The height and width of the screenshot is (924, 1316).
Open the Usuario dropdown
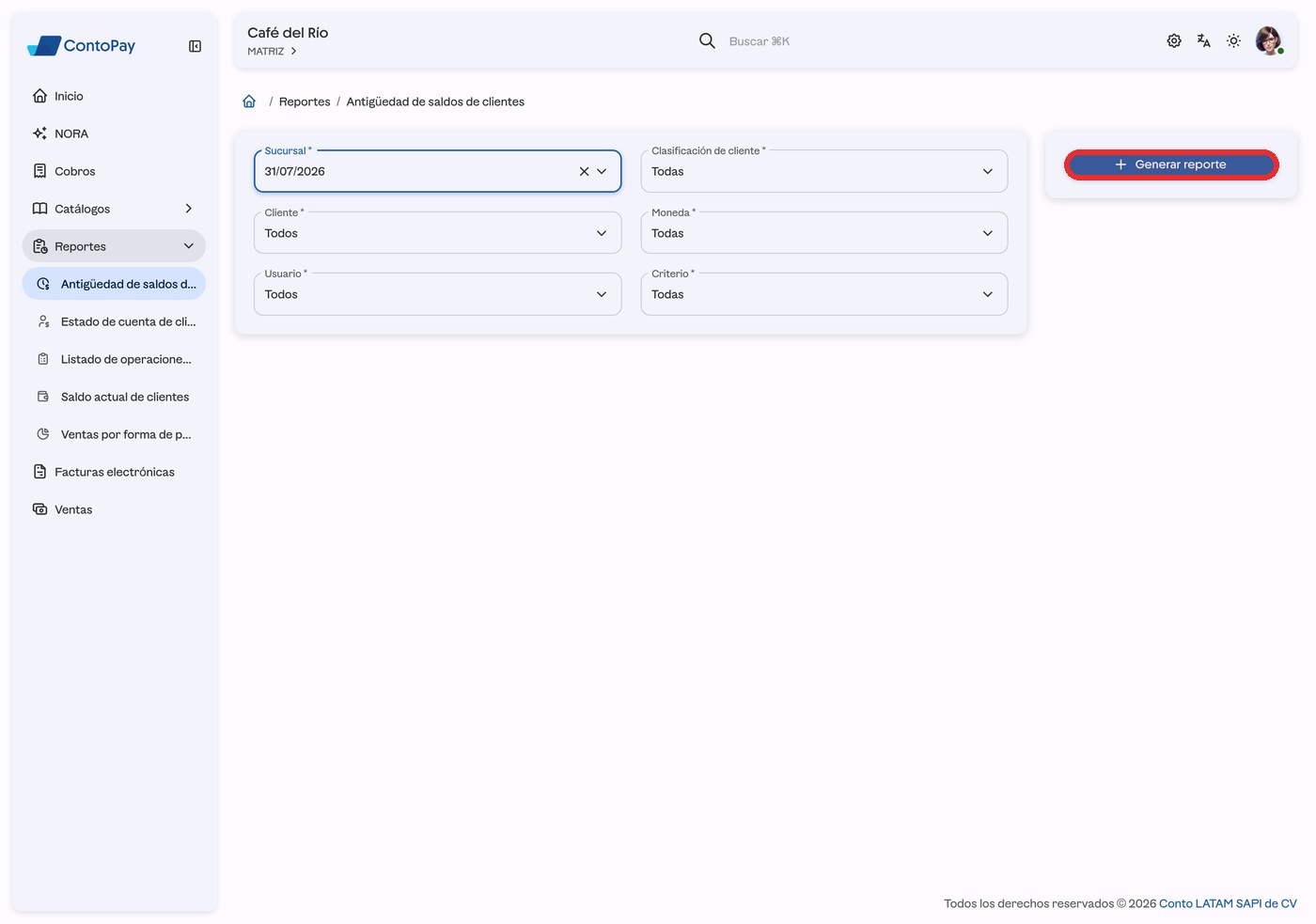pyautogui.click(x=437, y=294)
